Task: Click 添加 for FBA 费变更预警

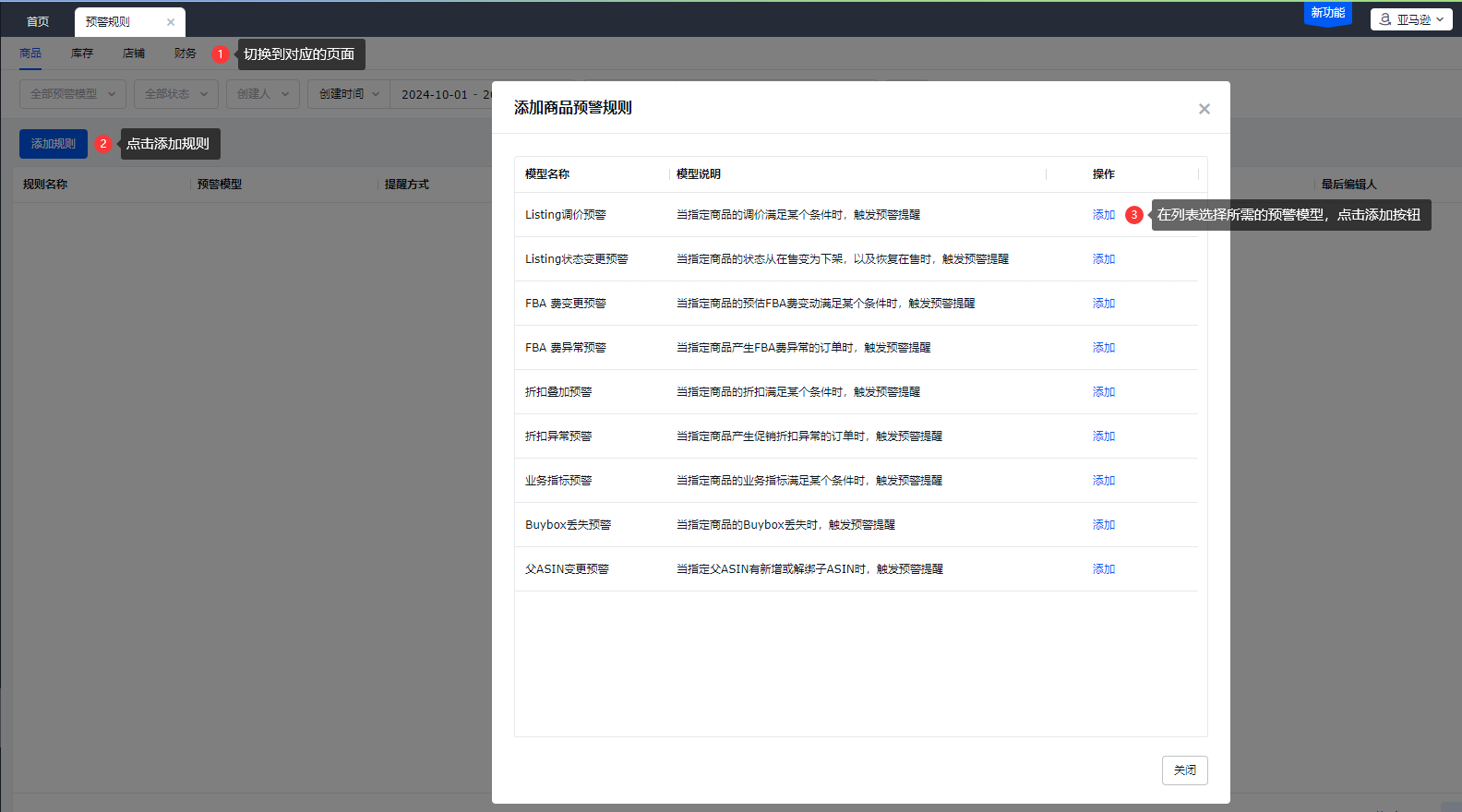Action: point(1104,304)
